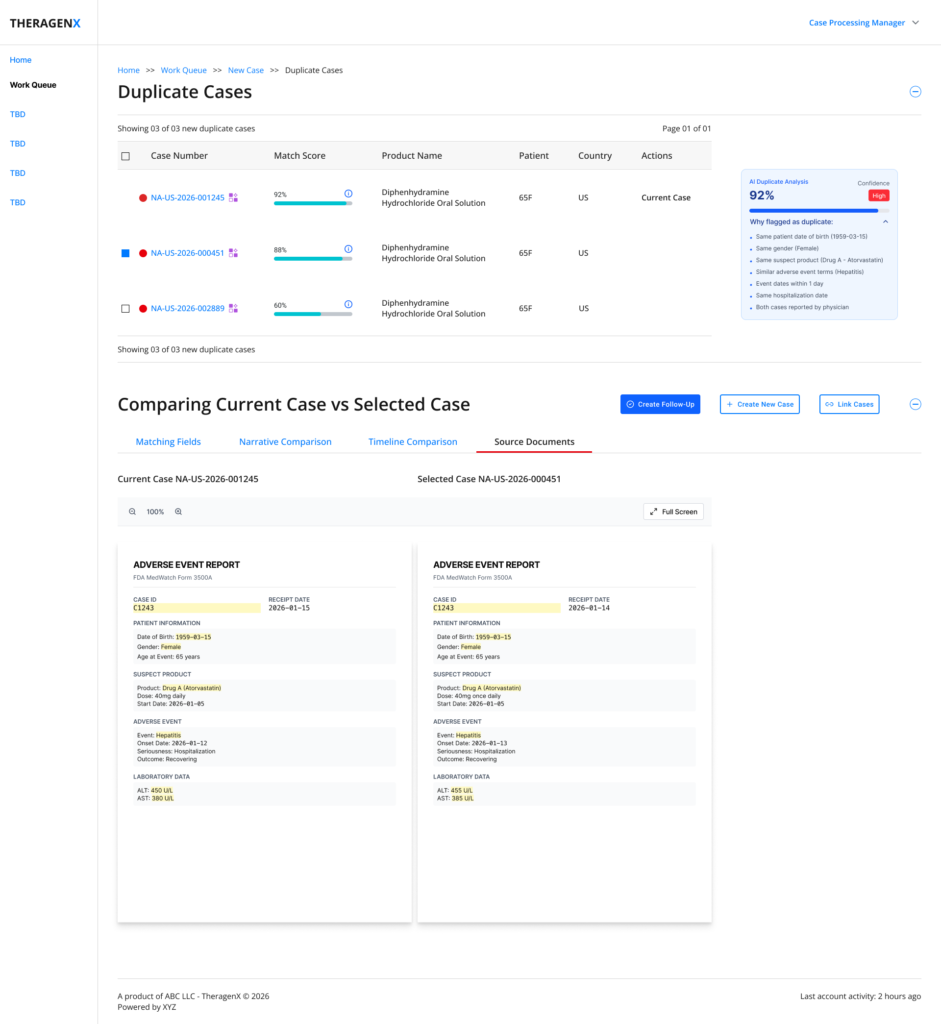Click the purple AI icon next to NA-US-2026-000451

click(x=233, y=253)
